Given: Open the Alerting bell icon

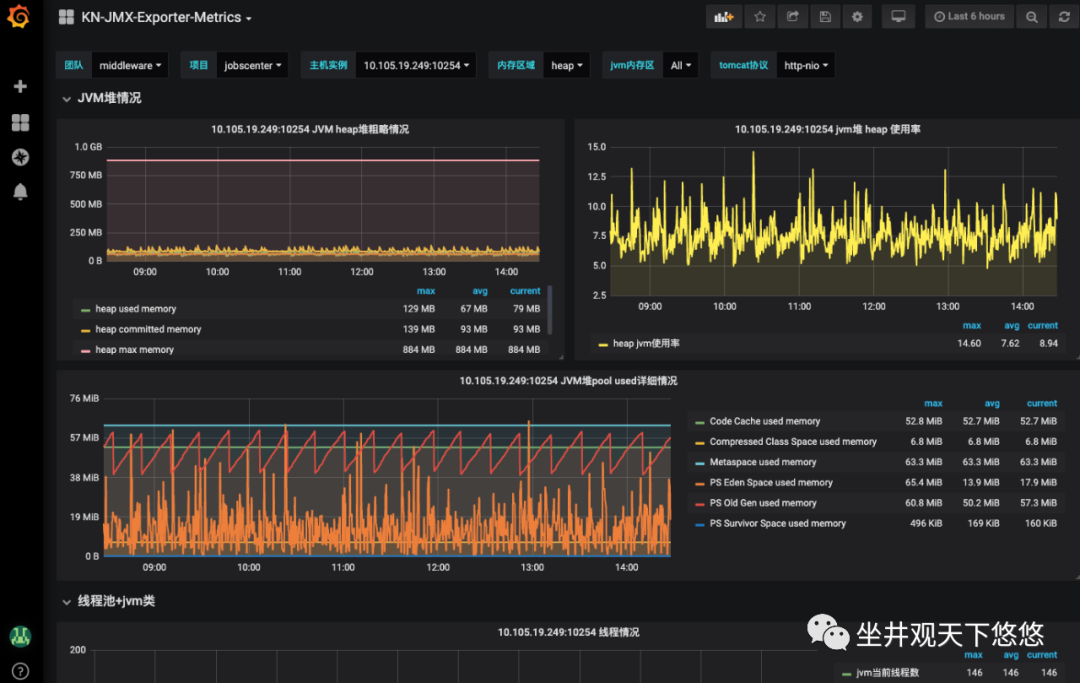Looking at the screenshot, I should (x=20, y=192).
